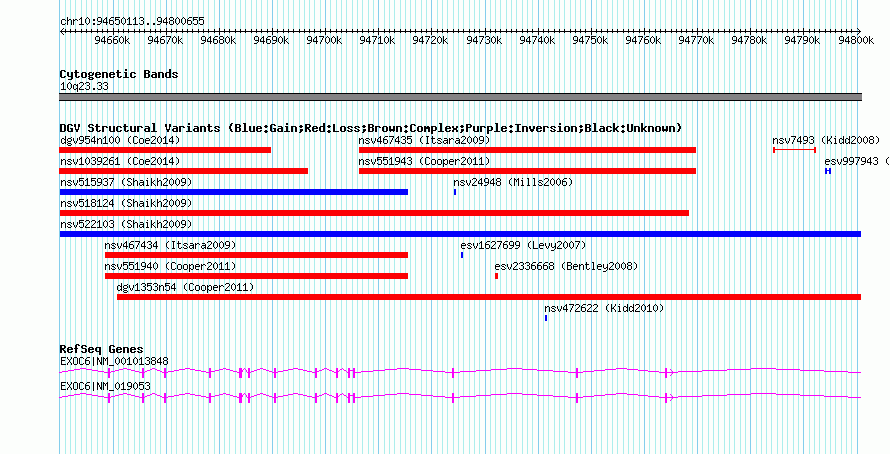The height and width of the screenshot is (454, 890).
Task: Click the 94660k ruler position
Action: click(x=112, y=40)
